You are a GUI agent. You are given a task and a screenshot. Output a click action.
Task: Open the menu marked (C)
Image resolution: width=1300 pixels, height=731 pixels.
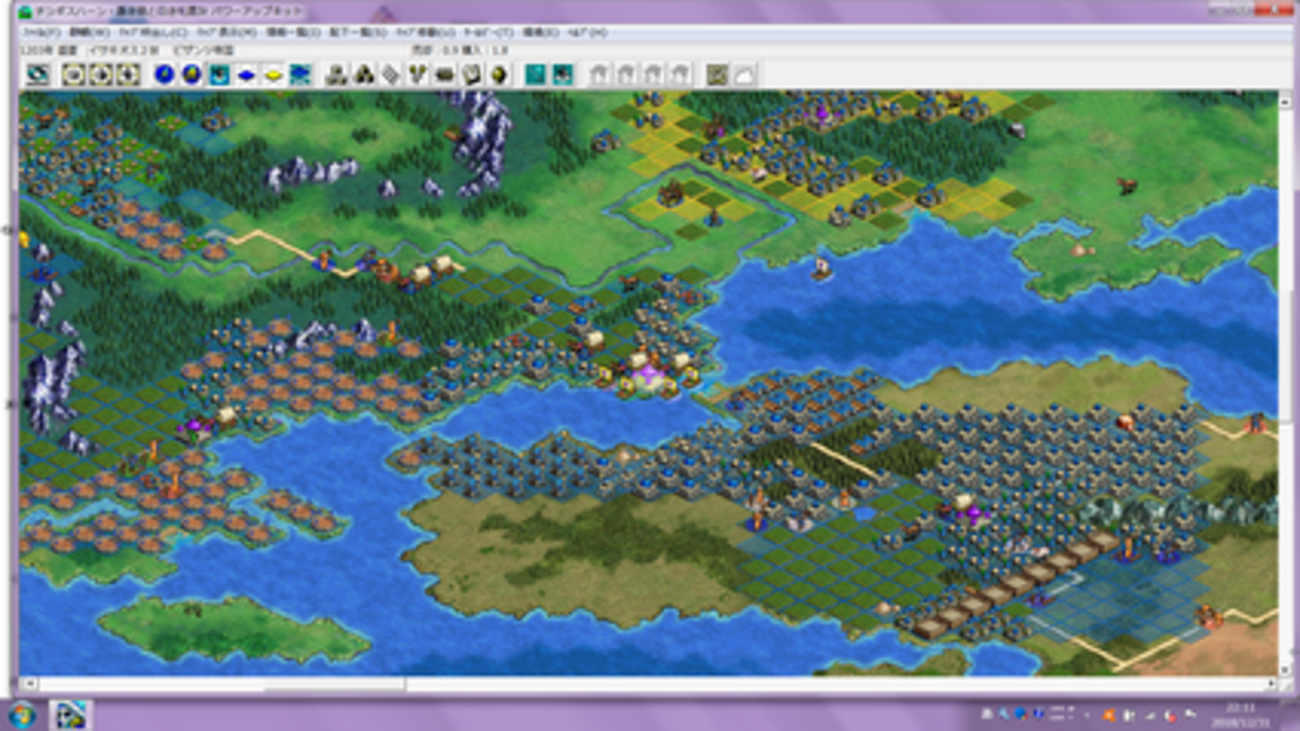pyautogui.click(x=152, y=33)
